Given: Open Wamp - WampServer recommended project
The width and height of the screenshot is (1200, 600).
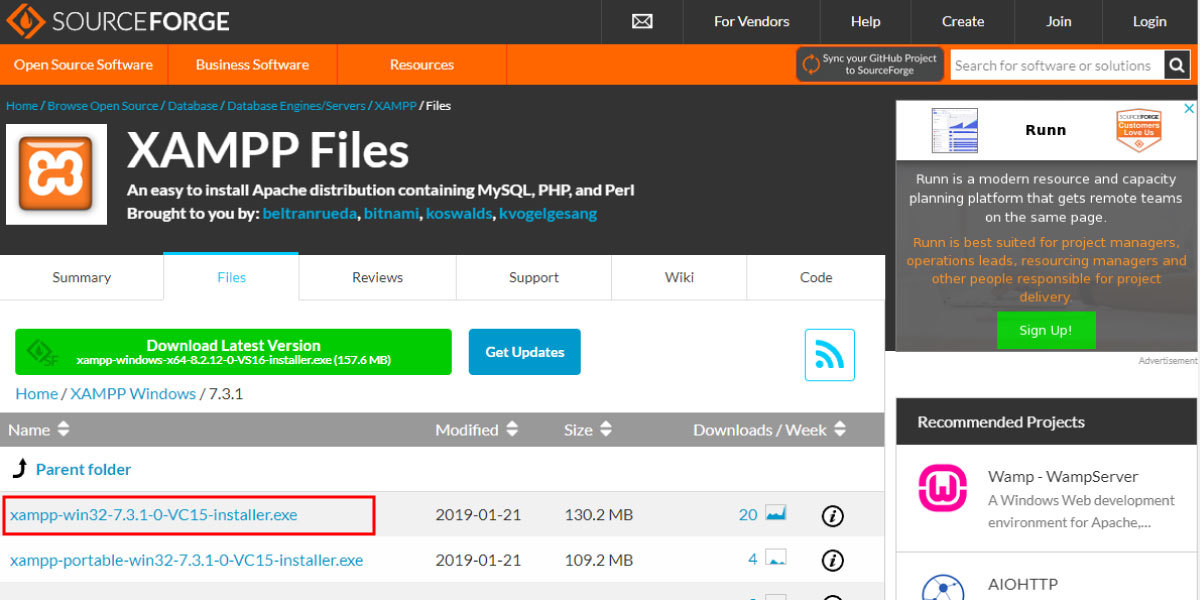Looking at the screenshot, I should click(x=1063, y=476).
